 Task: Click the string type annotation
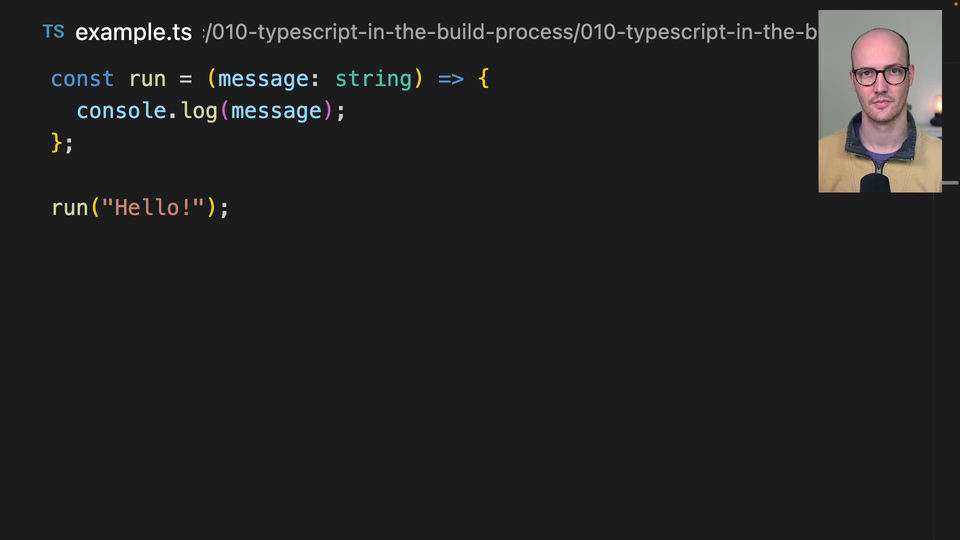click(x=373, y=78)
